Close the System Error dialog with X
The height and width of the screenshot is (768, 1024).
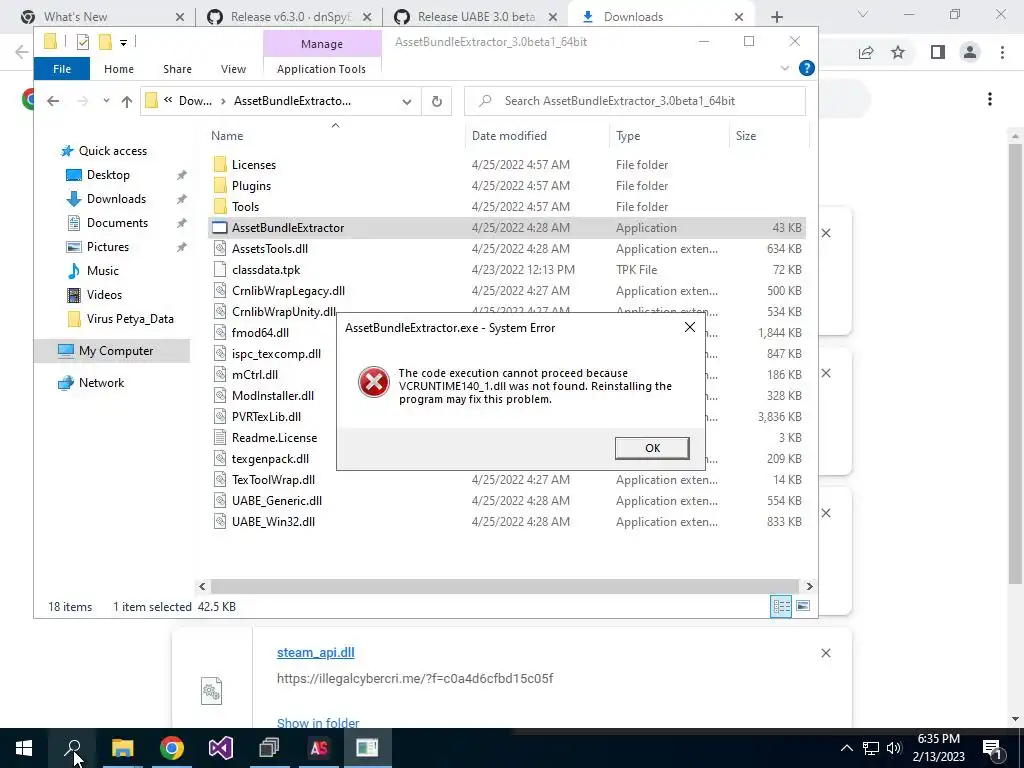tap(690, 327)
